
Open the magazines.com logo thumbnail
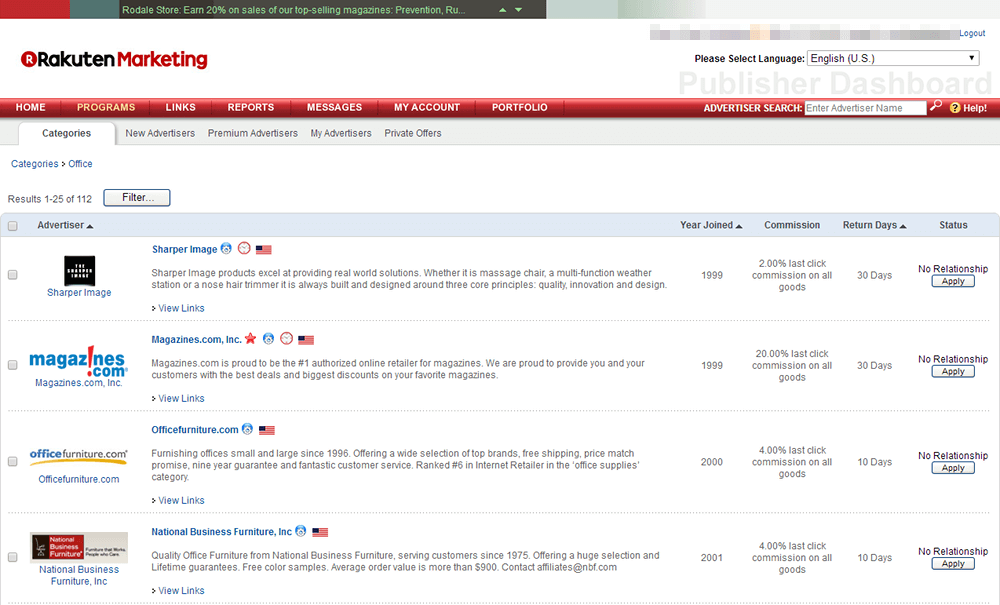pos(78,361)
